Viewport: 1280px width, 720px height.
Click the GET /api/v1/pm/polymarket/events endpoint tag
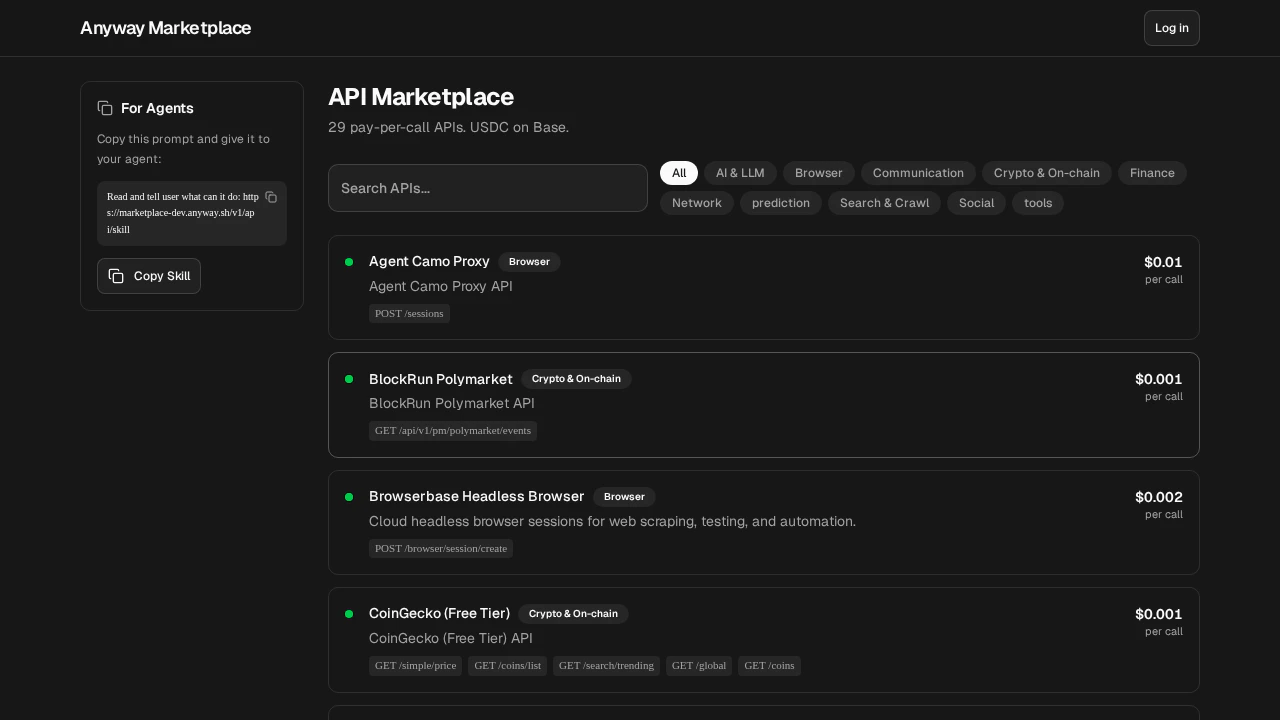453,431
